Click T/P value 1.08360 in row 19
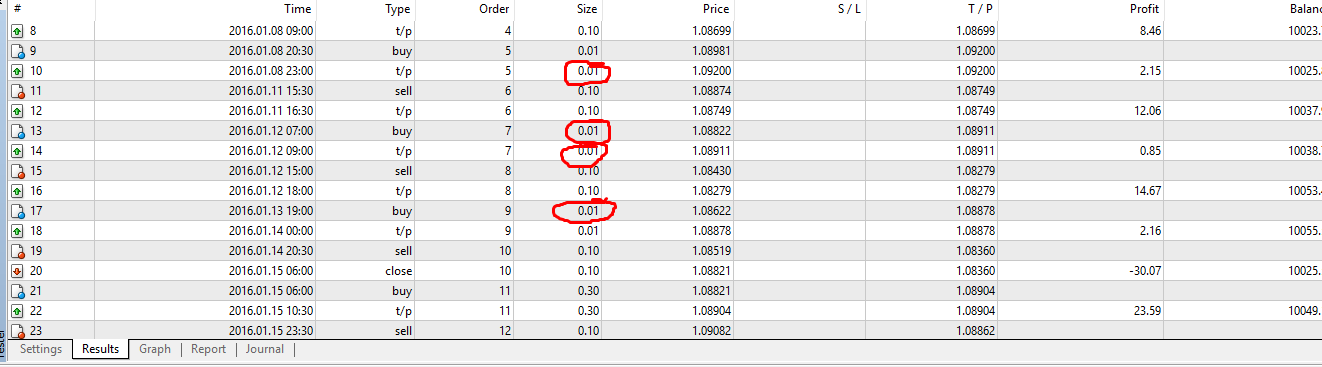Screen dimensions: 1322x367 976,251
